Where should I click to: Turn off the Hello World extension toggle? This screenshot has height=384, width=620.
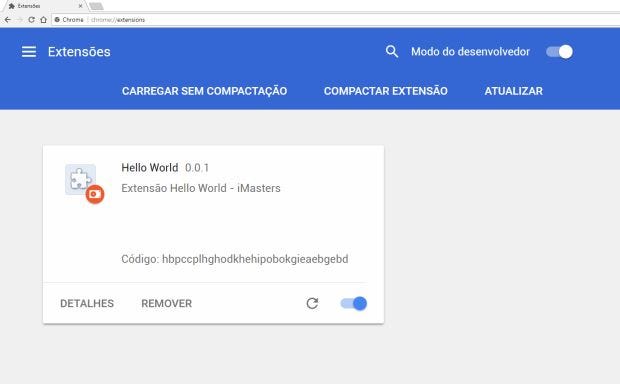click(x=353, y=303)
